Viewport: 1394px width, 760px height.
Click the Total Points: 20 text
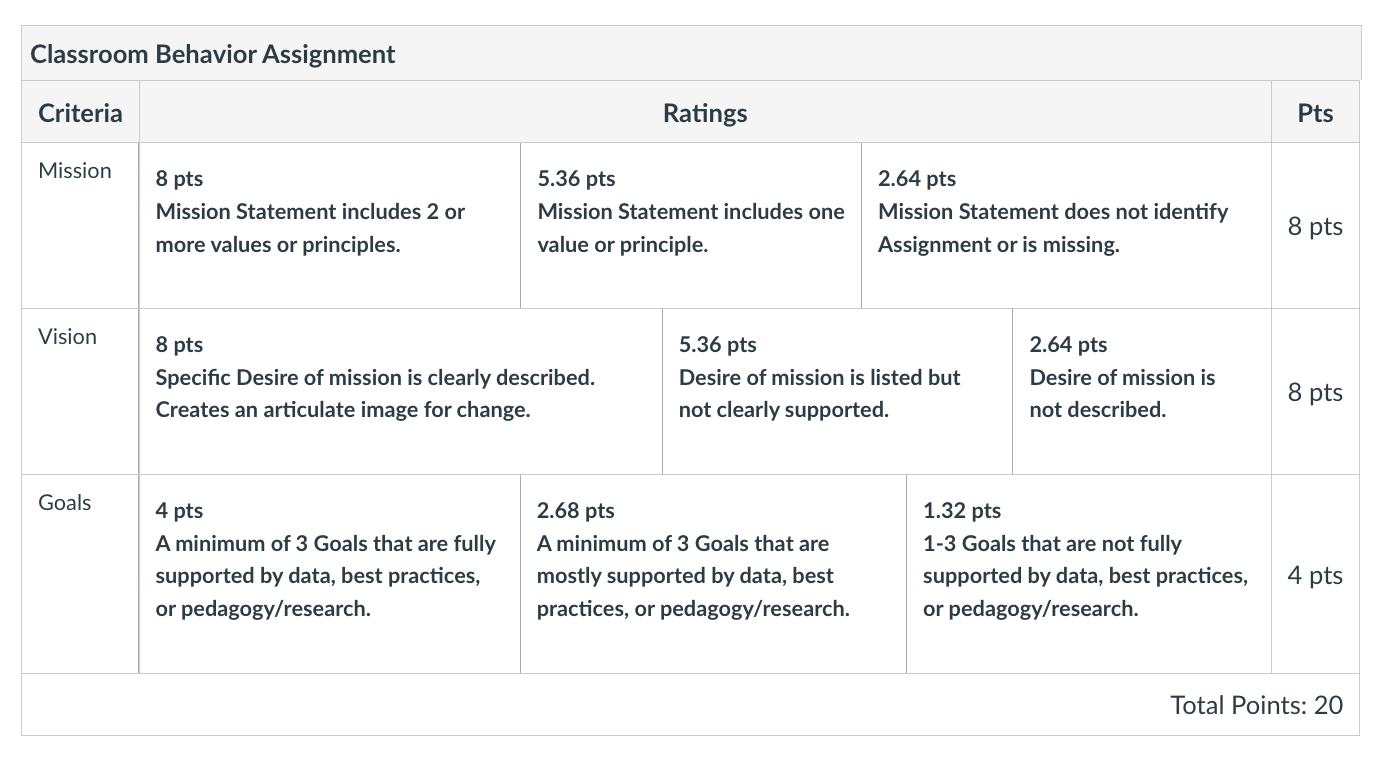(x=1256, y=705)
